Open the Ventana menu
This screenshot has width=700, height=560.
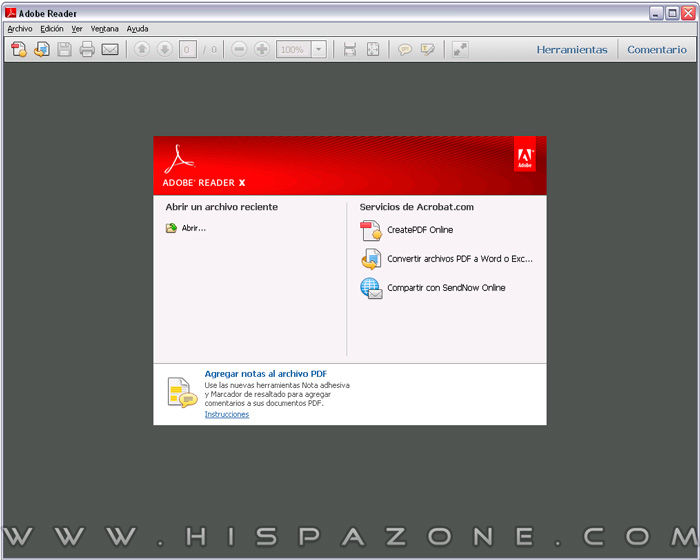[104, 29]
